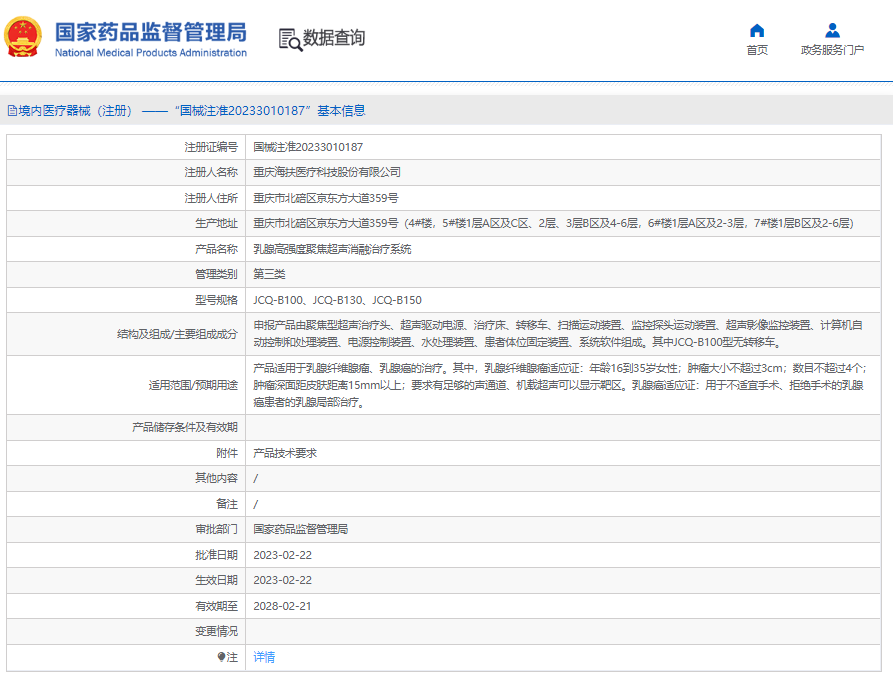Click the 有效期至 label
The width and height of the screenshot is (893, 678).
[x=216, y=606]
